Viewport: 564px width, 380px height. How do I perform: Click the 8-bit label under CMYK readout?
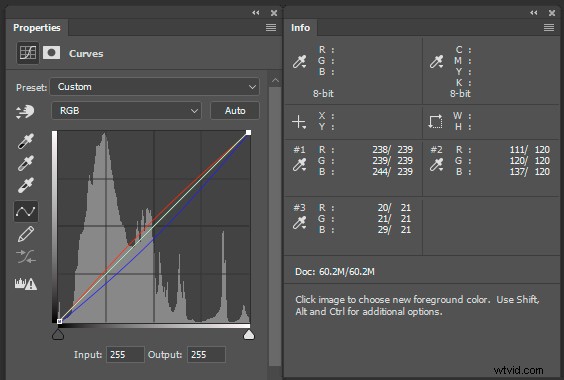point(460,94)
